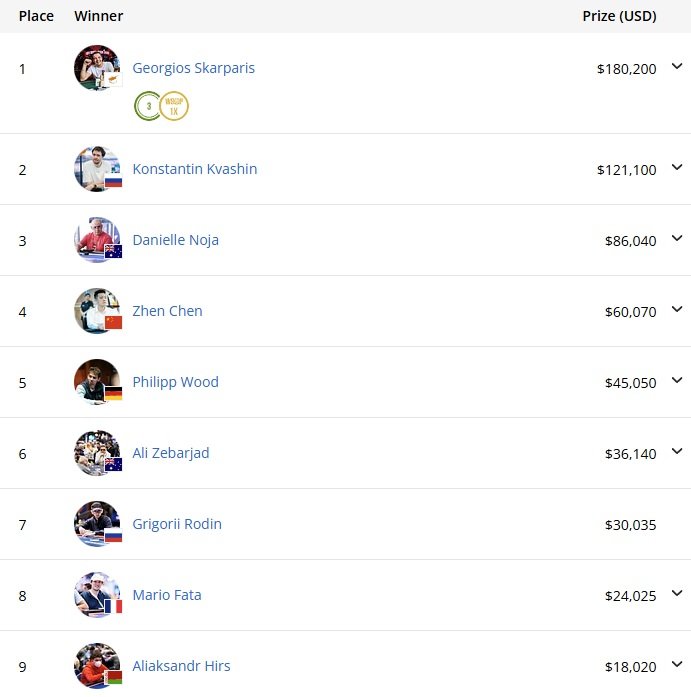Viewport: 691px width, 697px height.
Task: Click Mario Fata's avatar with French flag
Action: [x=97, y=595]
